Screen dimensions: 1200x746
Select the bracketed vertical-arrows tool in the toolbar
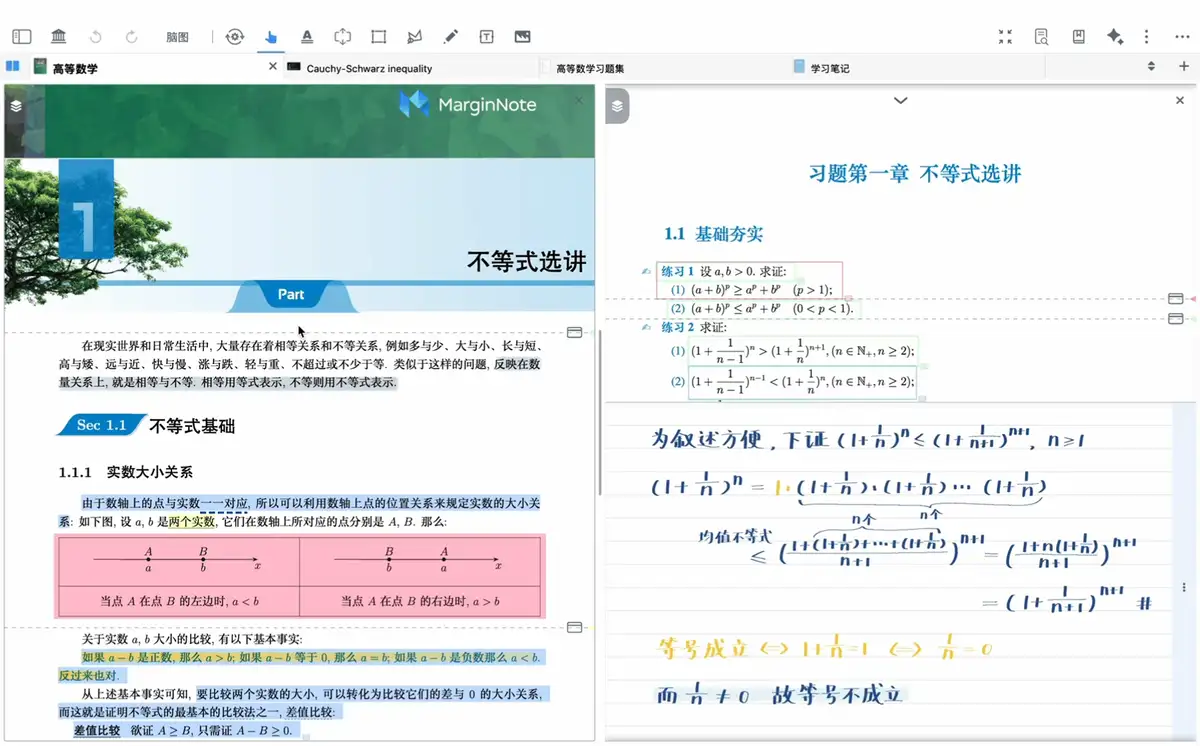pos(343,37)
